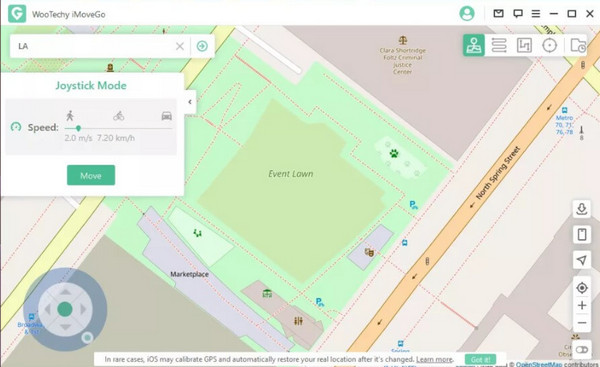Viewport: 600px width, 367px height.
Task: Click the joystick down arrow
Action: click(65, 327)
